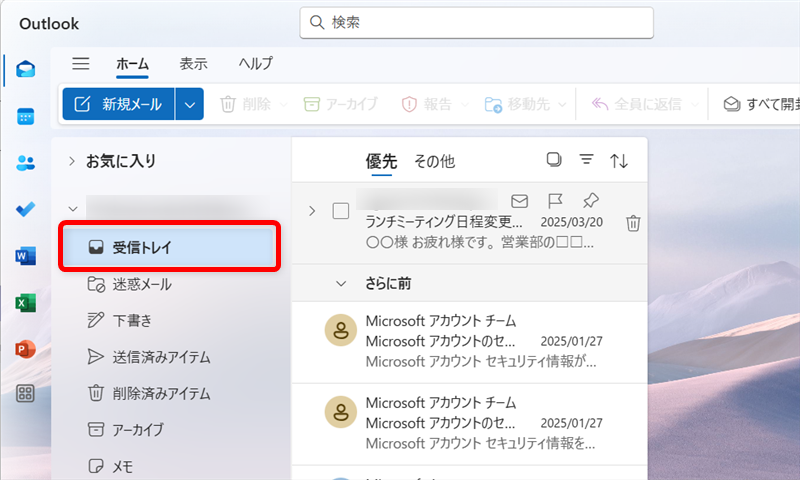Viewport: 800px width, 480px height.
Task: Open the 全員に返信 dropdown arrow
Action: pos(694,105)
